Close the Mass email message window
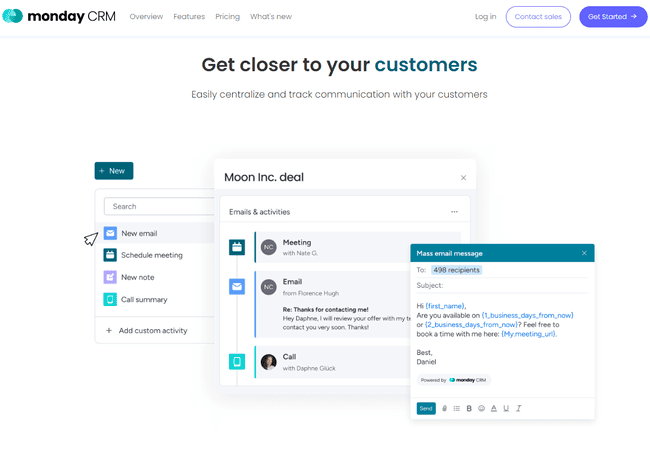650x457 pixels. pos(584,253)
